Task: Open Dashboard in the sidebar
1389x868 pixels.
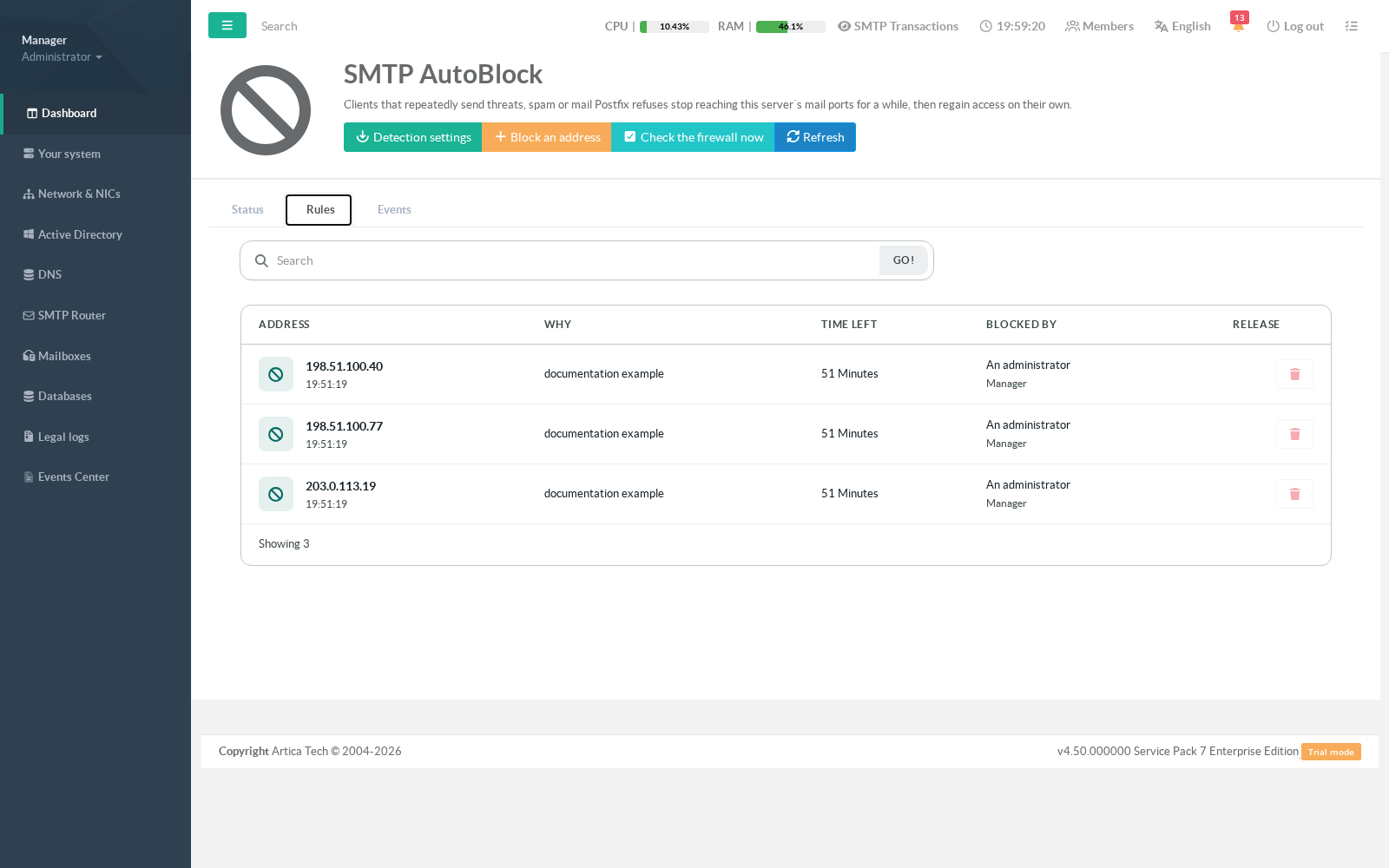Action: point(95,114)
